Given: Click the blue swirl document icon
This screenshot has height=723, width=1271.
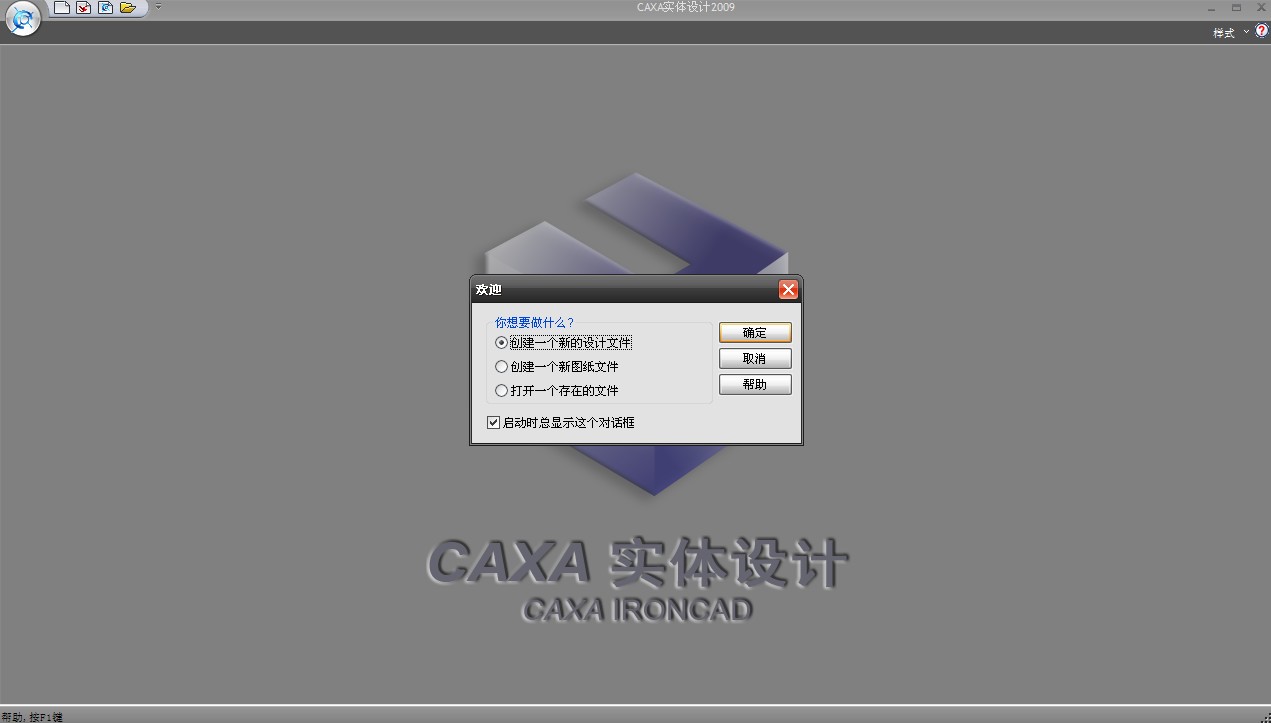Looking at the screenshot, I should click(106, 8).
